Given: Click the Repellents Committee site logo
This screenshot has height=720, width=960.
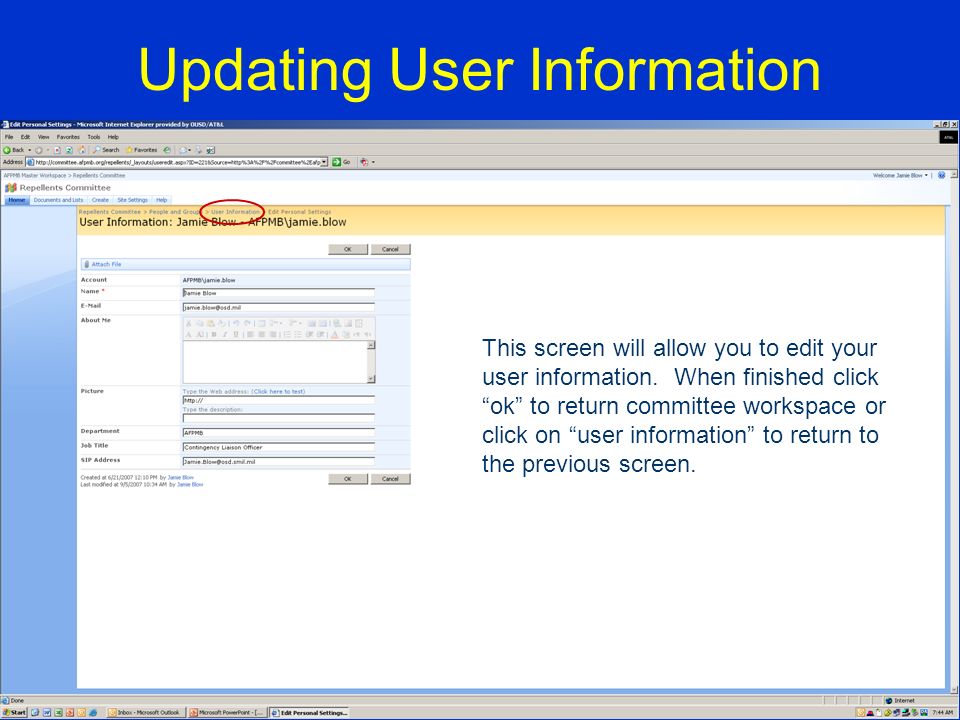Looking at the screenshot, I should pyautogui.click(x=10, y=187).
